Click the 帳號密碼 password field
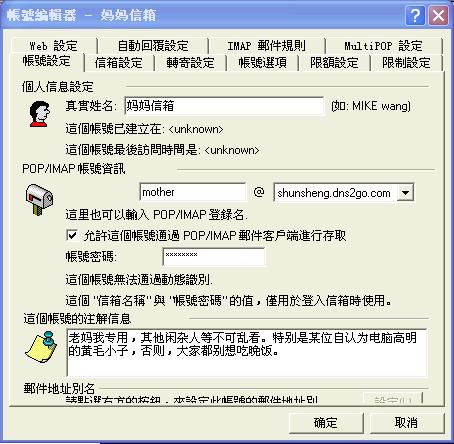454x444 pixels. [x=214, y=257]
